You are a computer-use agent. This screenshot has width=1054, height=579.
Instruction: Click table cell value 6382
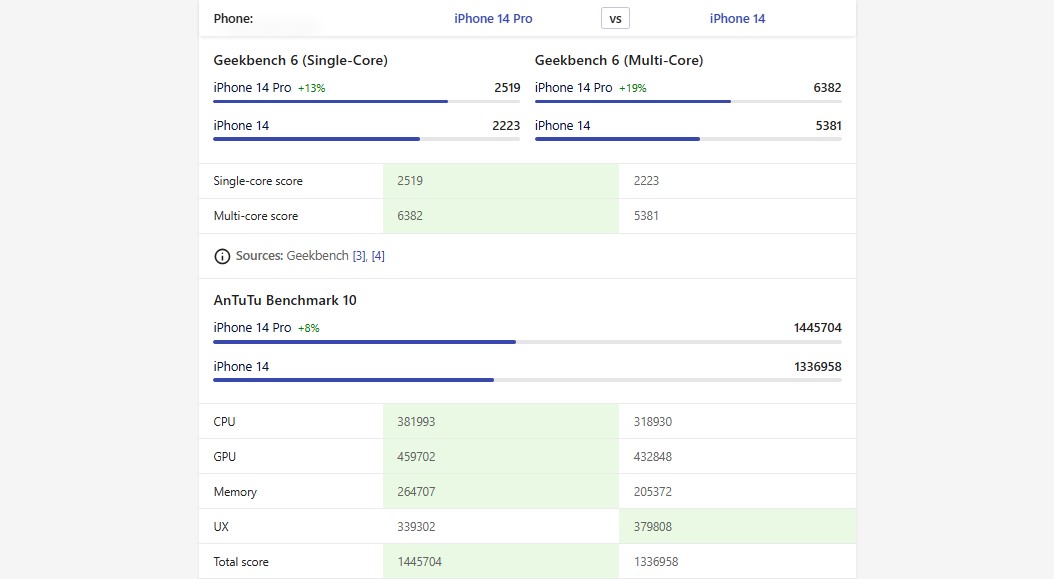click(x=410, y=216)
